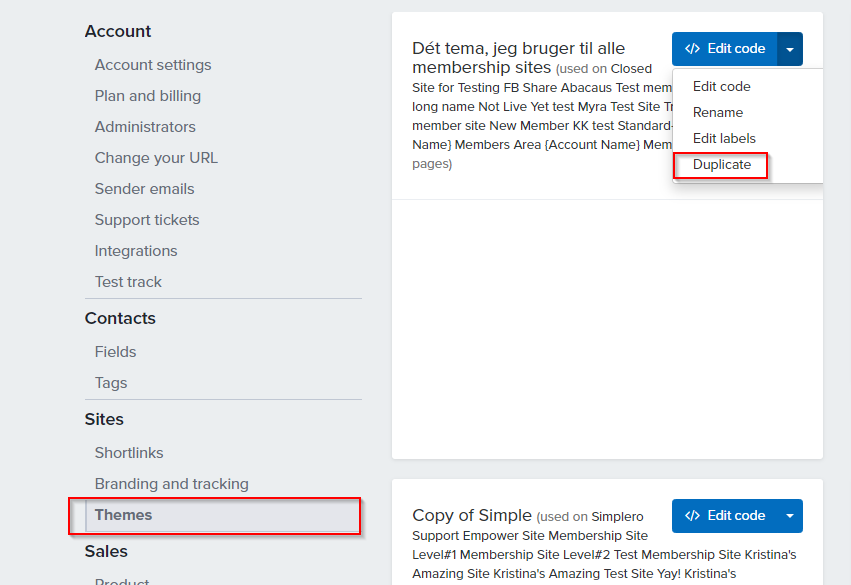Click the Edit code button for Dét tema
851x585 pixels.
[x=725, y=49]
